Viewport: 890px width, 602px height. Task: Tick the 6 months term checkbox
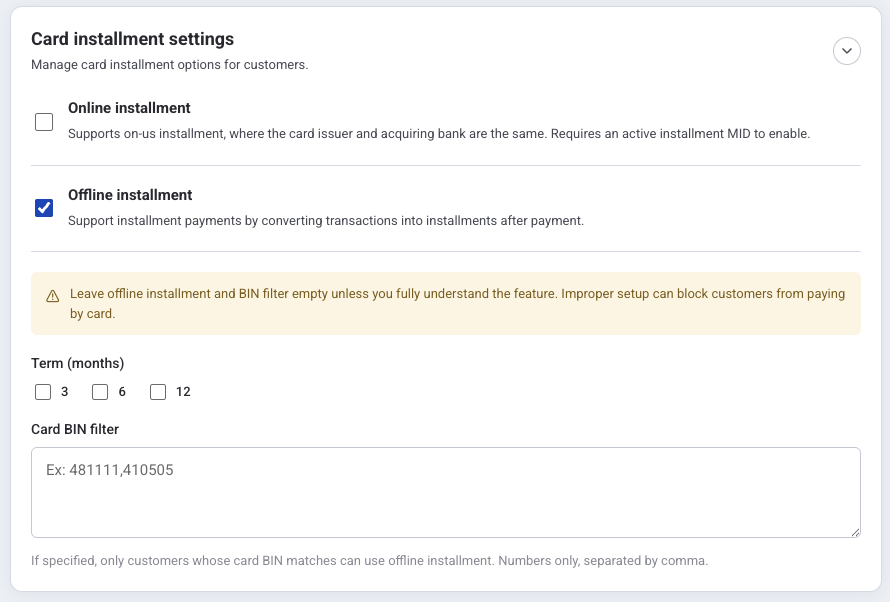[100, 392]
